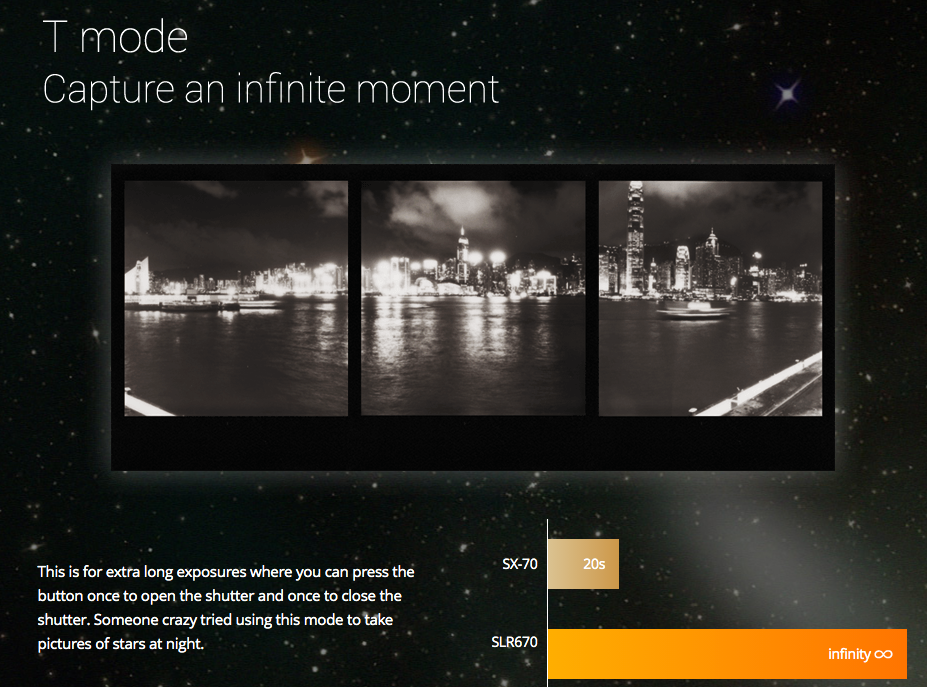Click the orange star above photo frame
Viewport: 927px width, 687px height.
307,156
